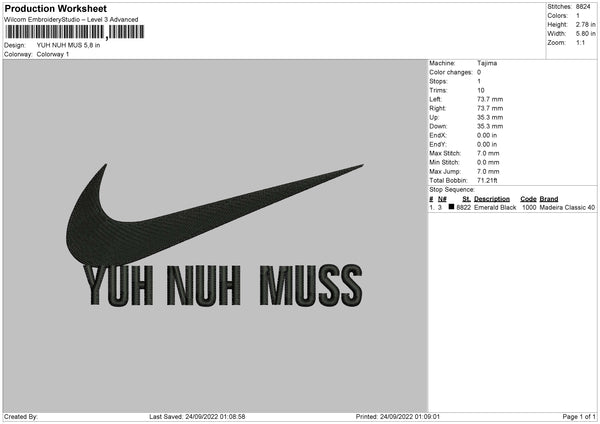Viewport: 600px width, 424px height.
Task: Click the barcode at the top
Action: (75, 32)
